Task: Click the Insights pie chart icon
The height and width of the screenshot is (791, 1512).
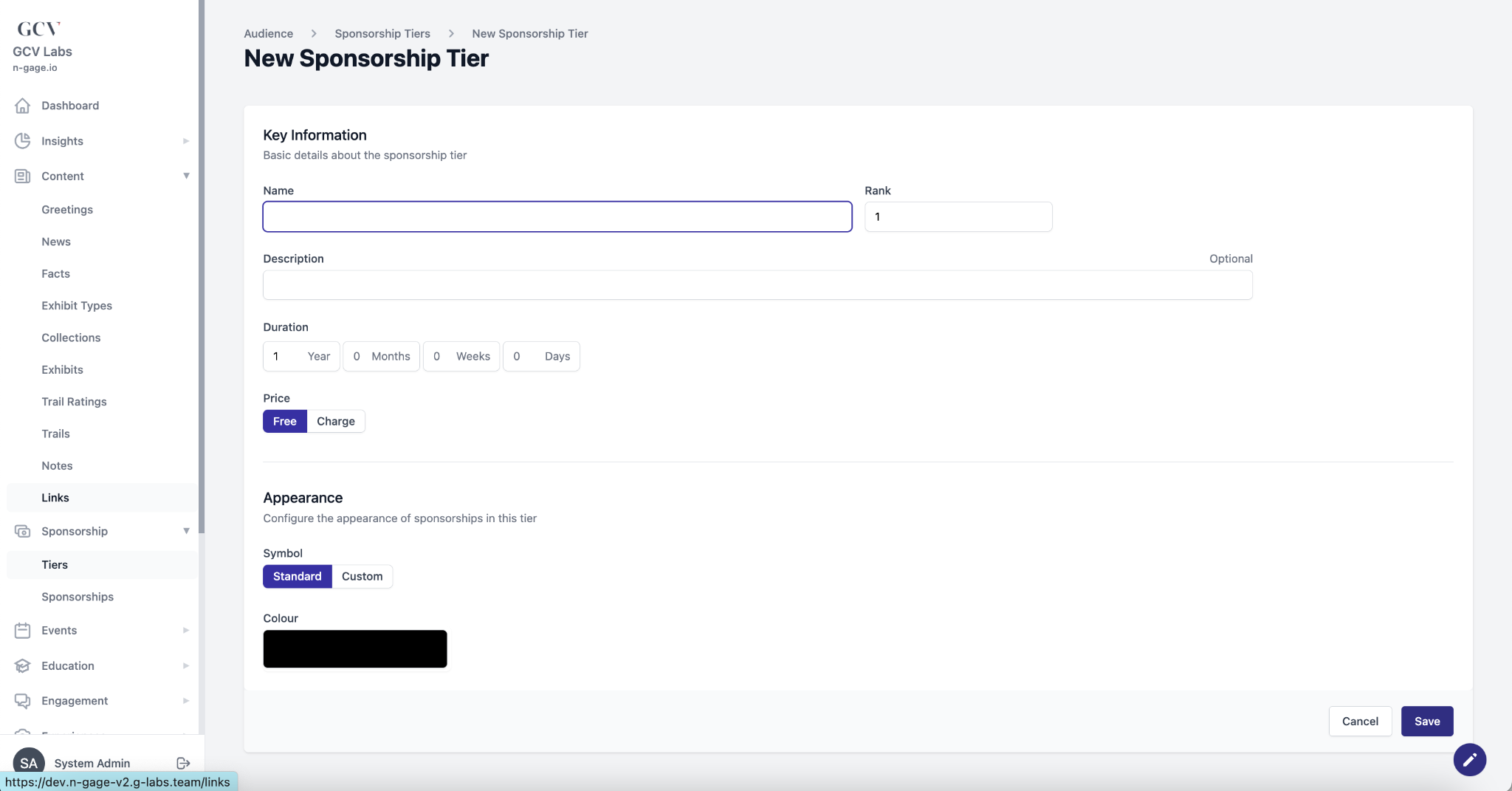Action: [x=23, y=141]
